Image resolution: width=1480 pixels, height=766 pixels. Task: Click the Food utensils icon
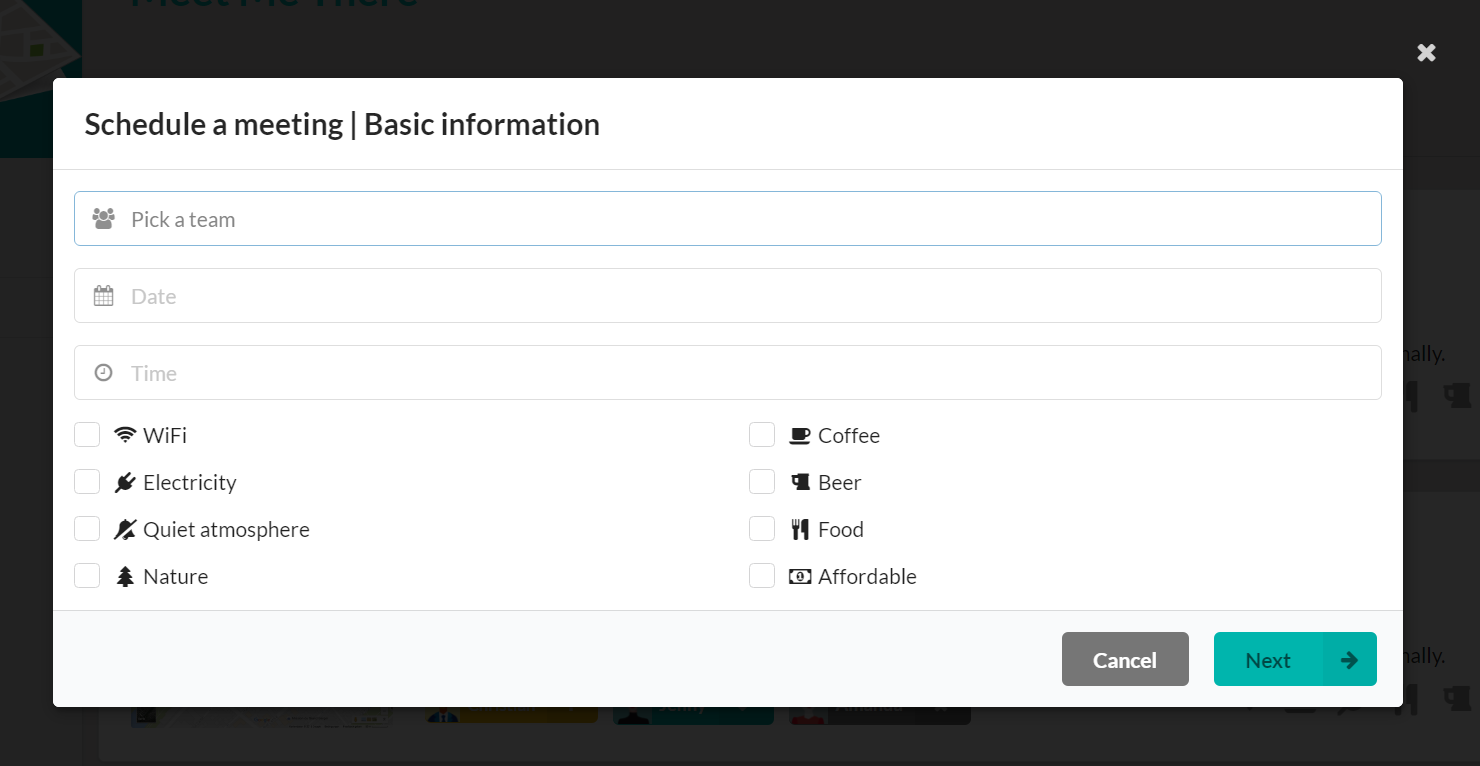tap(800, 529)
